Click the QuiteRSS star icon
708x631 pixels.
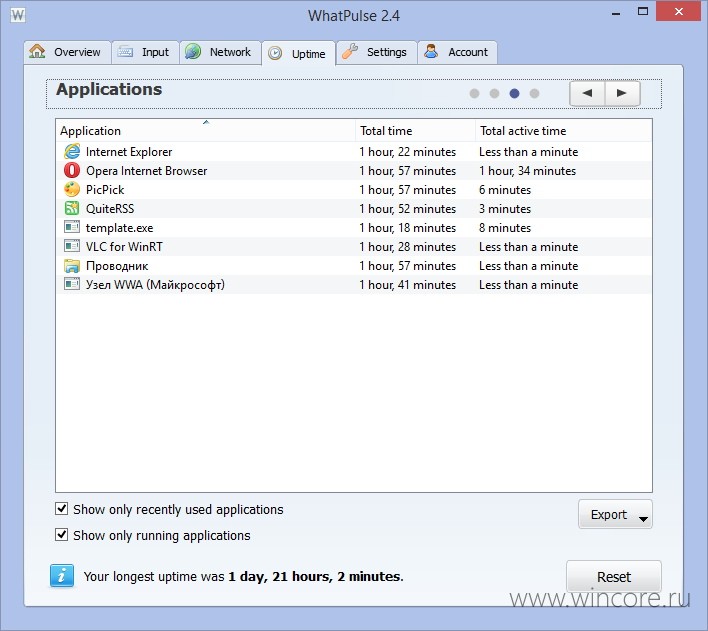point(72,208)
